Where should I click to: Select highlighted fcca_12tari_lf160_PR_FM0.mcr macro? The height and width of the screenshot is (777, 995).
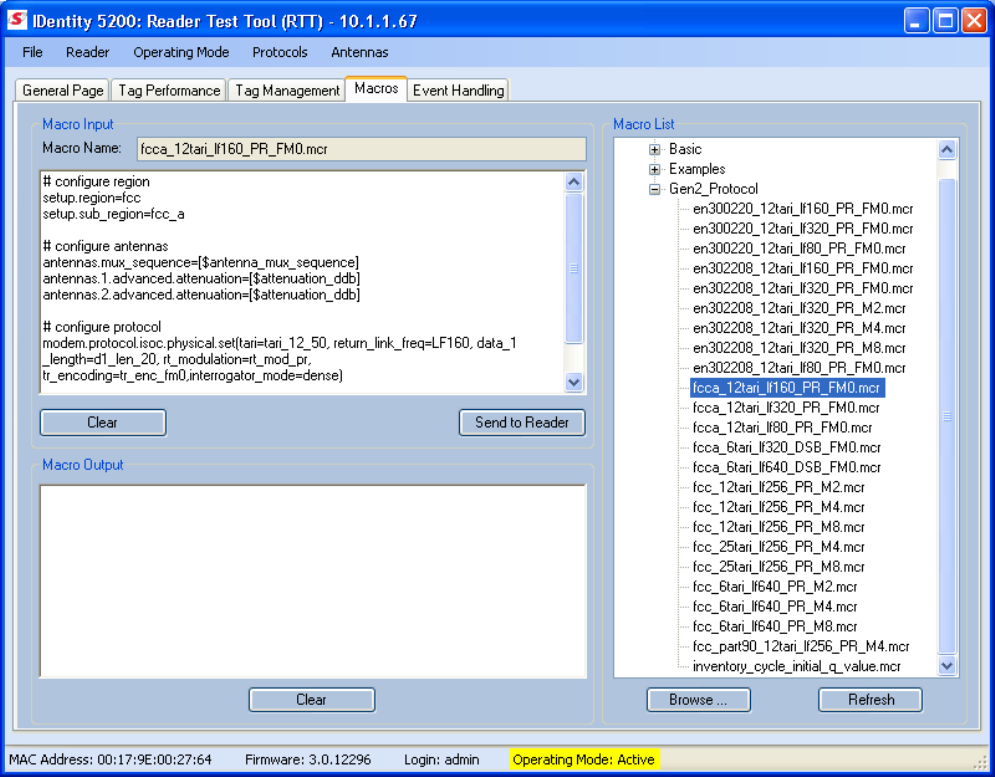[787, 388]
